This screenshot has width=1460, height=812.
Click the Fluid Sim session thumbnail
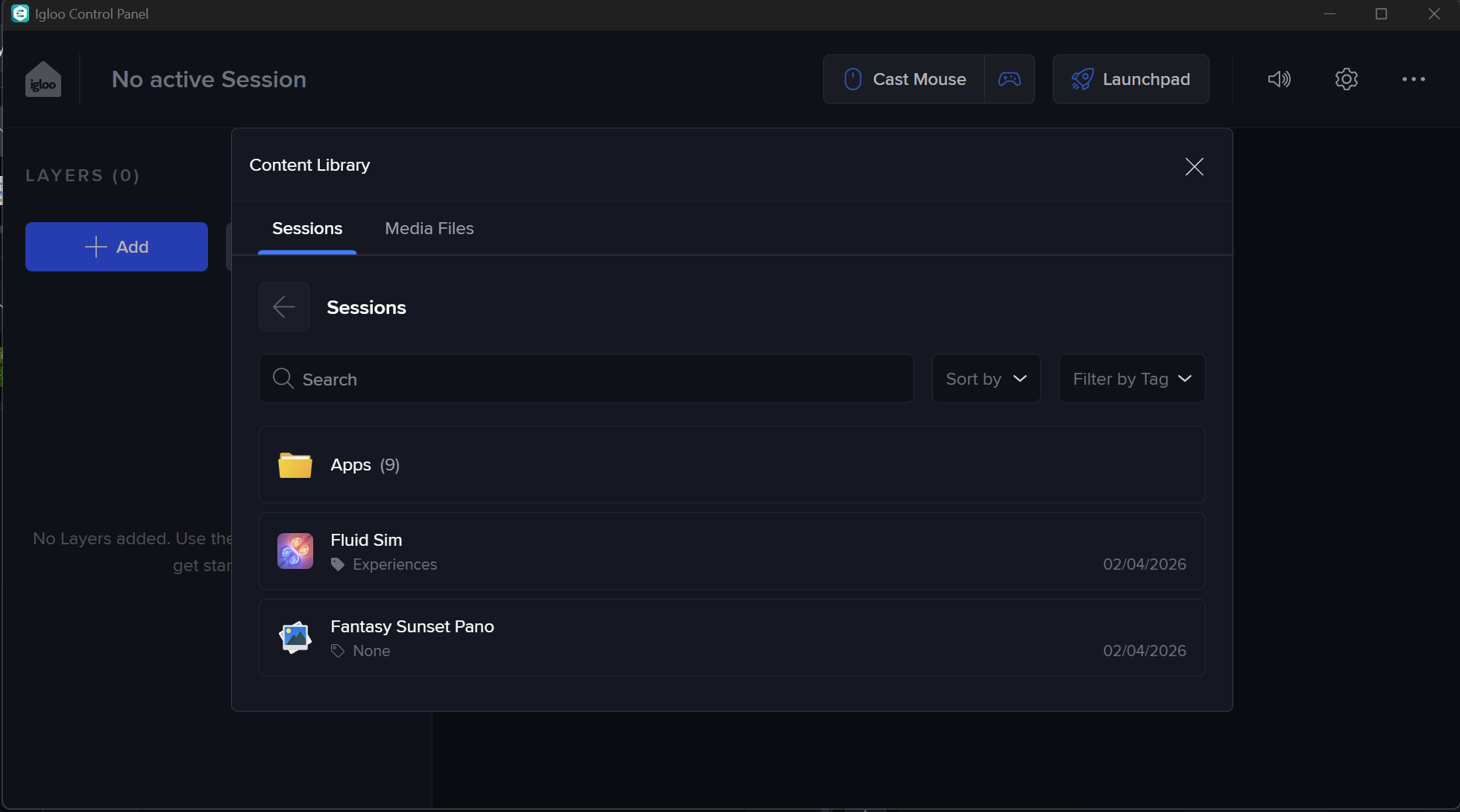(295, 551)
